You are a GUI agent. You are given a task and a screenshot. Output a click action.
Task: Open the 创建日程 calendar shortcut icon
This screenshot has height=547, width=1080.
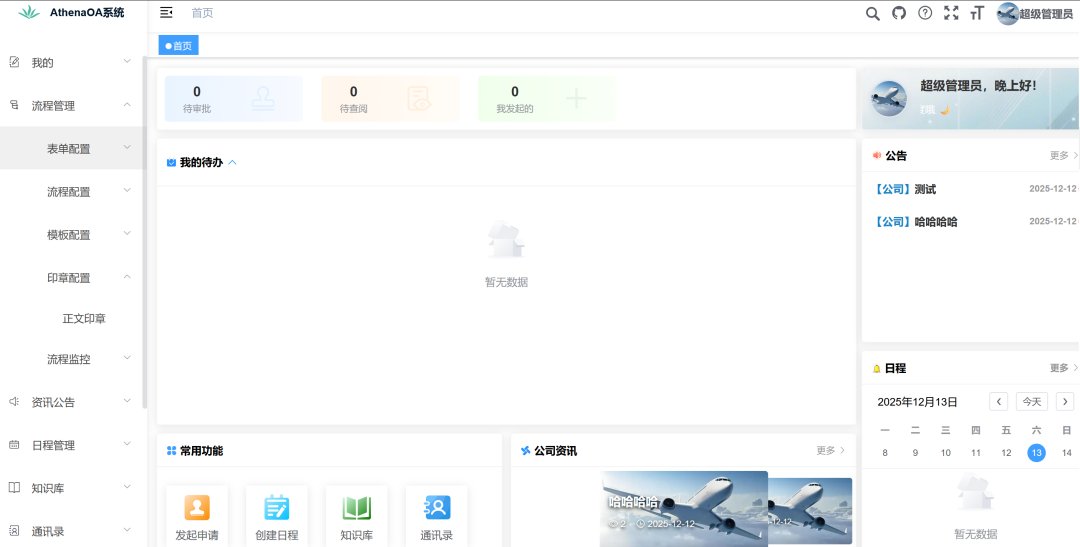click(x=277, y=508)
